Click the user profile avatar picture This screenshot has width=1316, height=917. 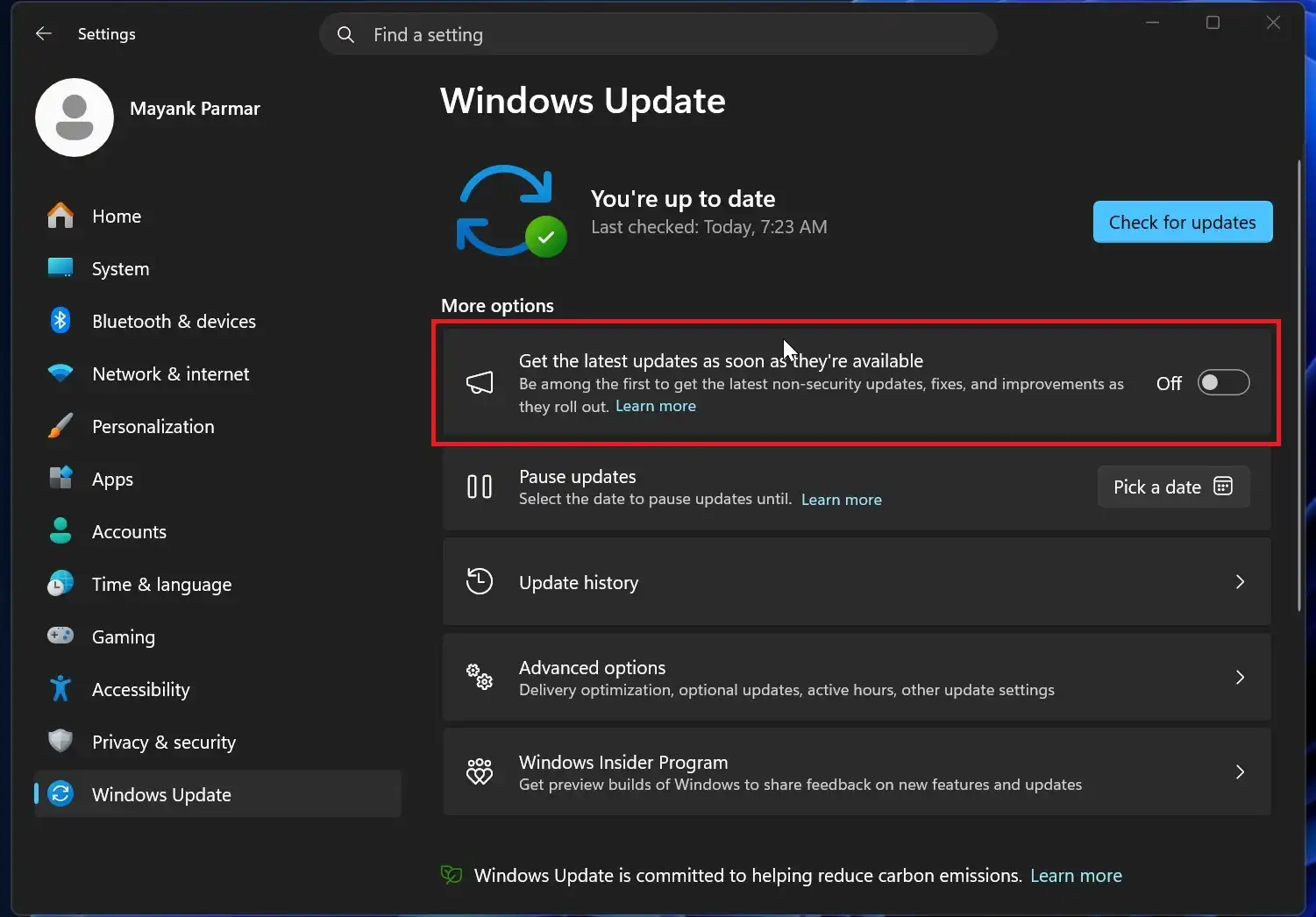75,117
